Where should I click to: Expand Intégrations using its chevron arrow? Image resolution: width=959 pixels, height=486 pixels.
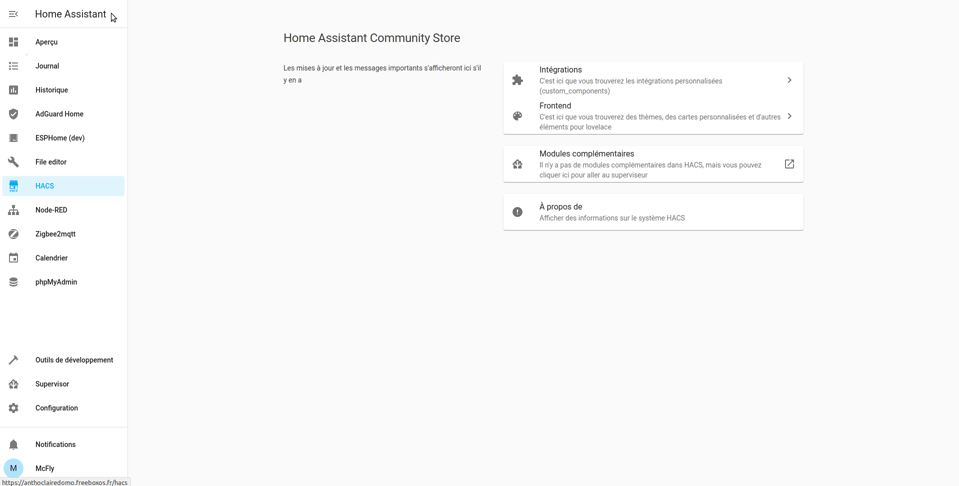click(x=790, y=80)
